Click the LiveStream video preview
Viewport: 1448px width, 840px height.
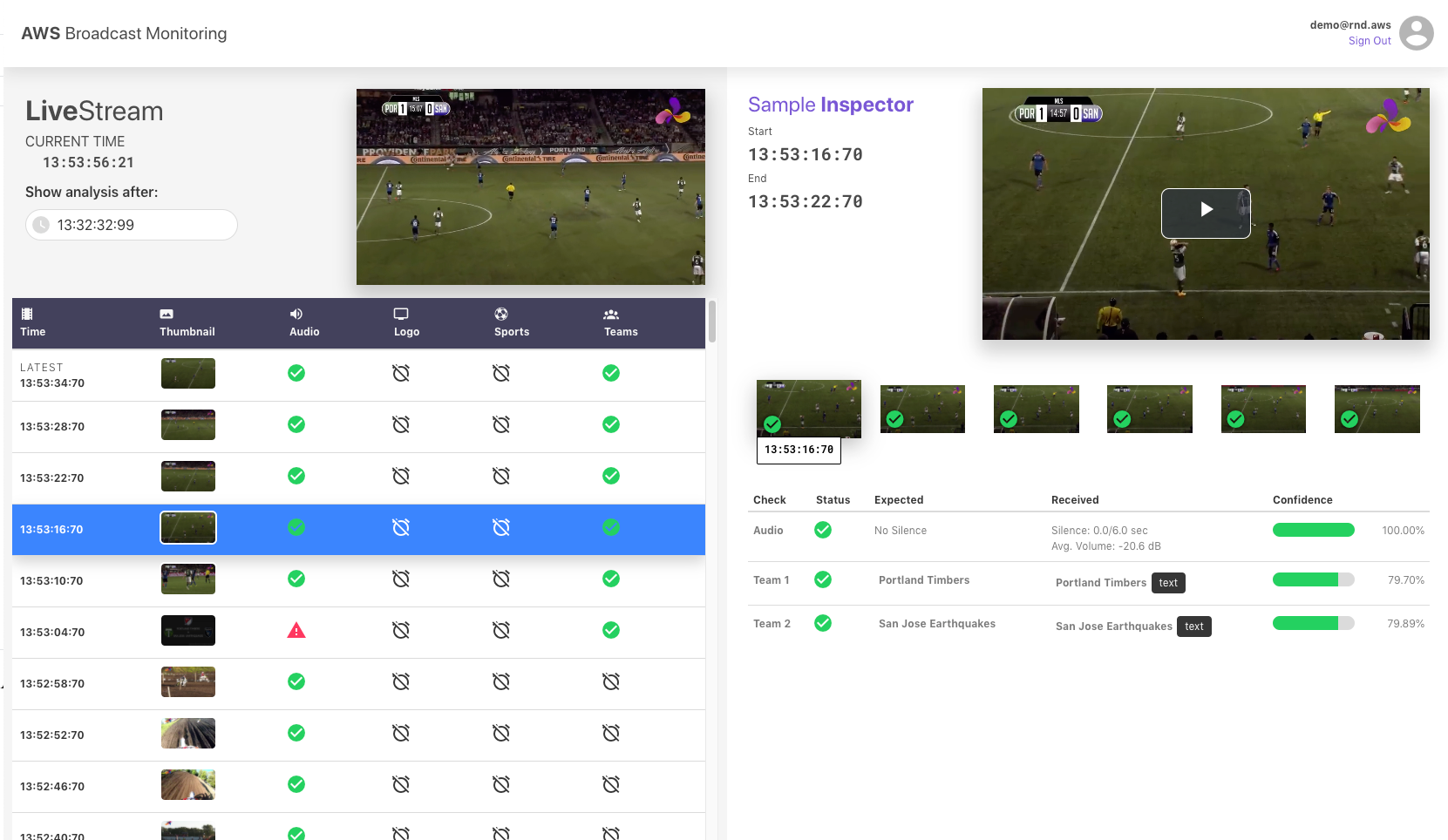(531, 186)
